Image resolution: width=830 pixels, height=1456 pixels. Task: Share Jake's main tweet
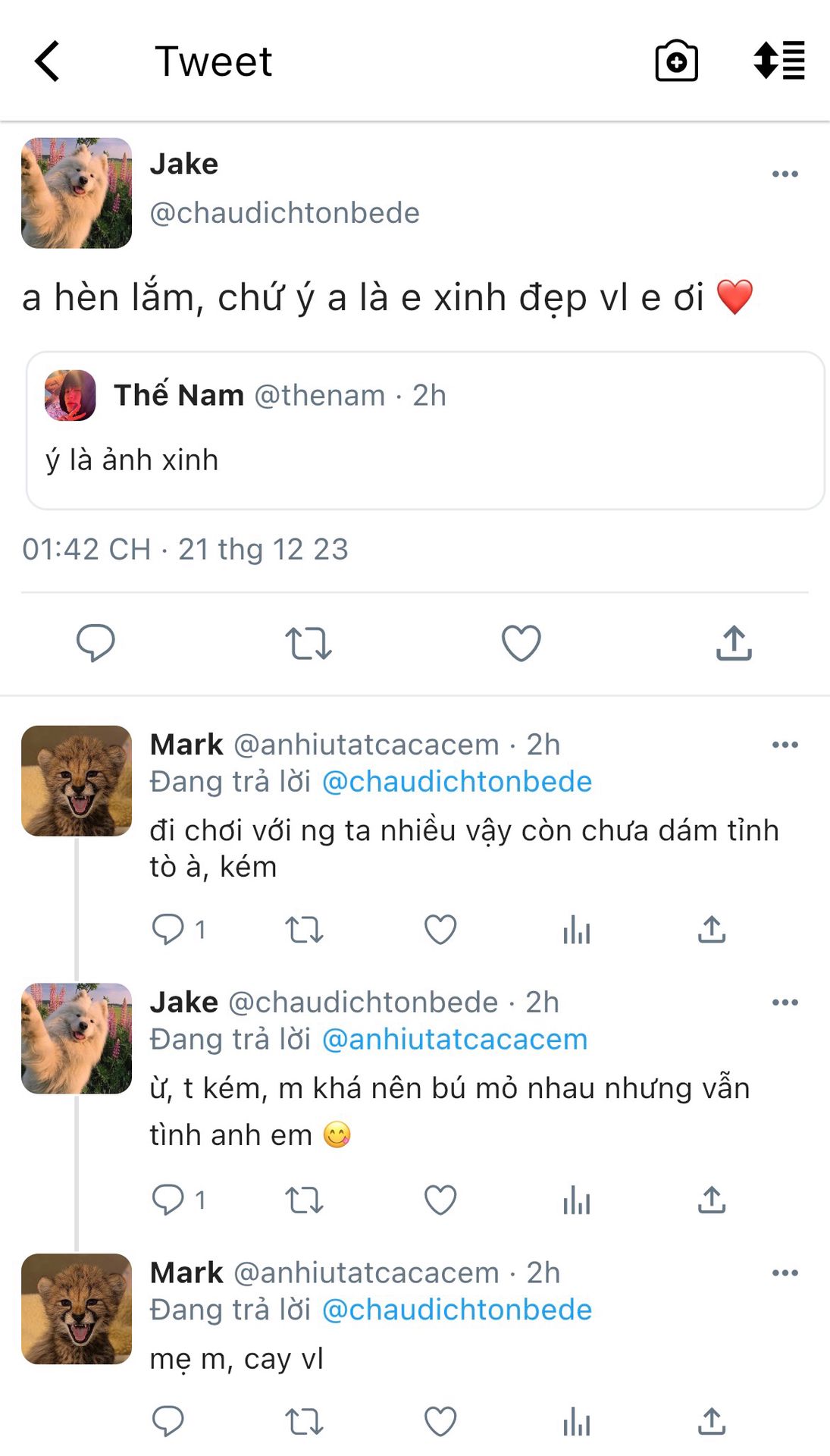point(733,643)
